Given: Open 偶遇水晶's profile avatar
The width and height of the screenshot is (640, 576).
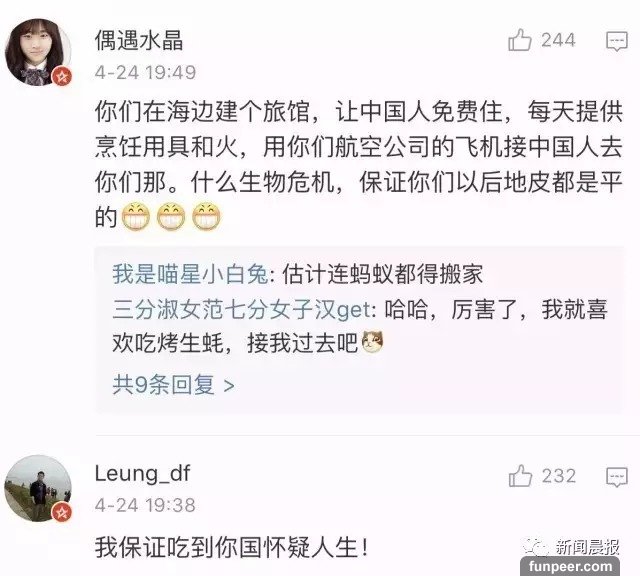Looking at the screenshot, I should pyautogui.click(x=38, y=51).
